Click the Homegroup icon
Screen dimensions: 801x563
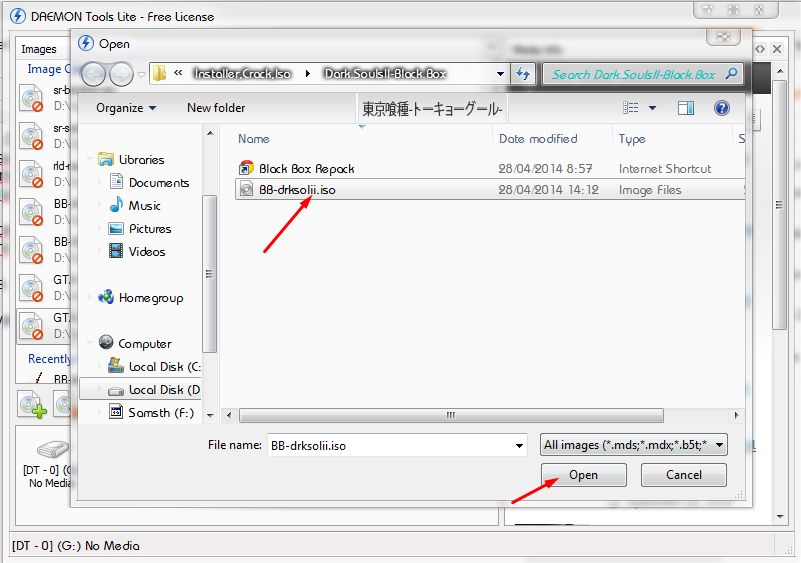[x=106, y=297]
